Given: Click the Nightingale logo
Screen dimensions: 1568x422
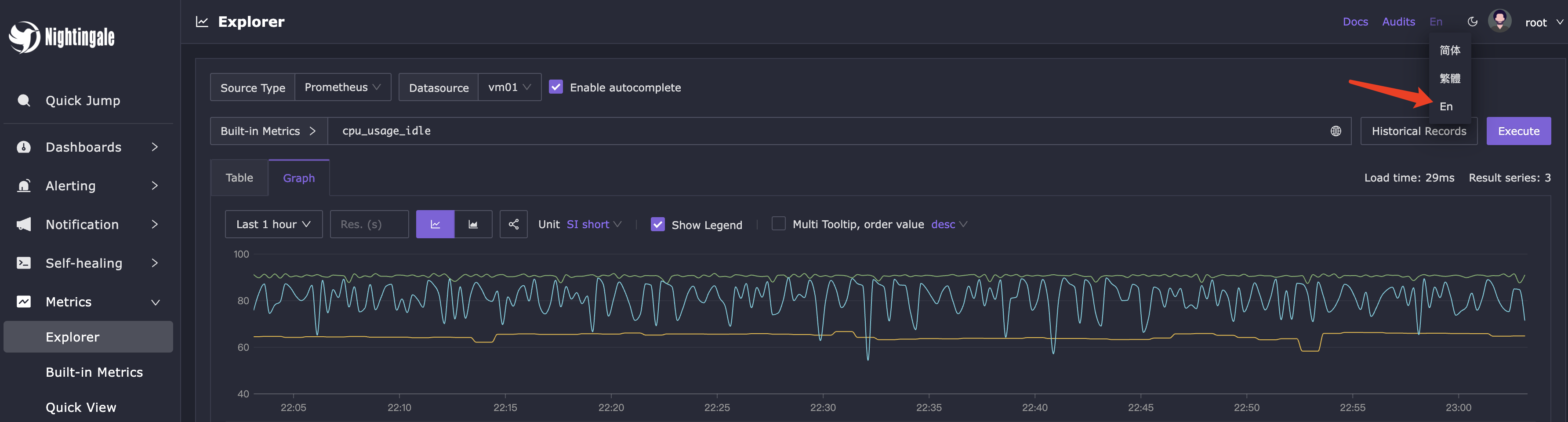Looking at the screenshot, I should pyautogui.click(x=62, y=37).
